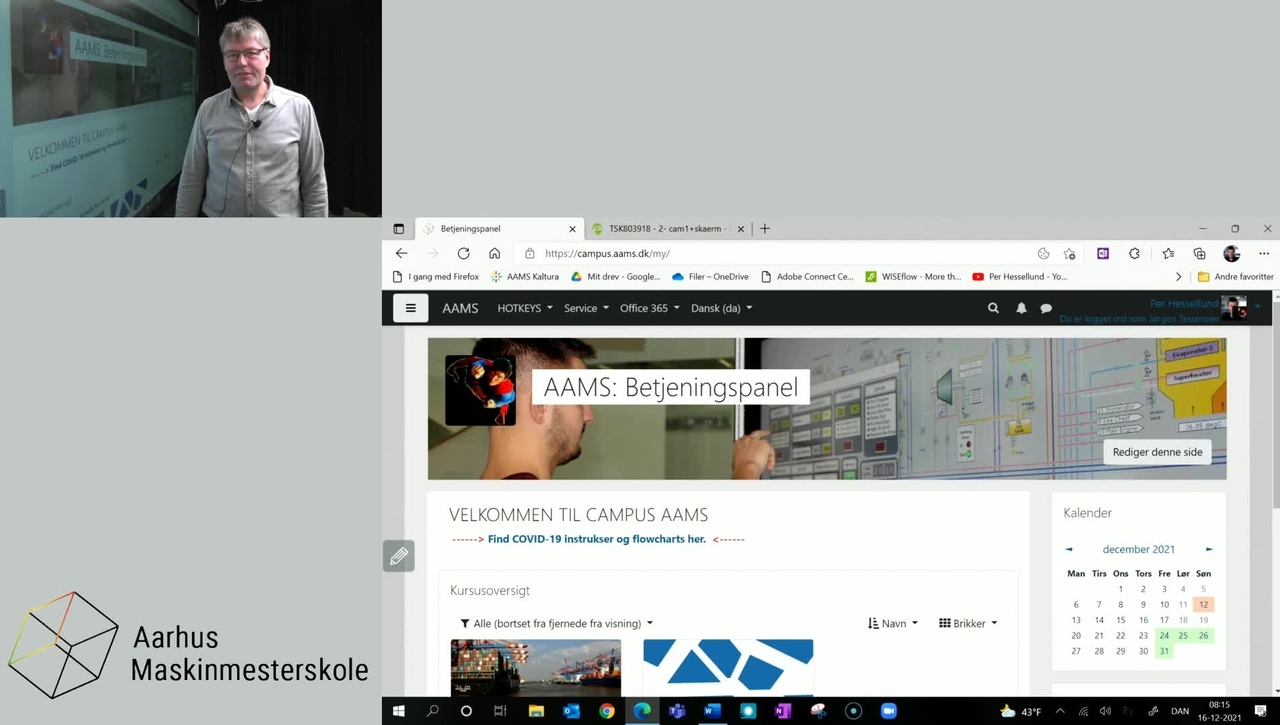
Task: Open the Dansk (da) language dropdown
Action: (722, 308)
